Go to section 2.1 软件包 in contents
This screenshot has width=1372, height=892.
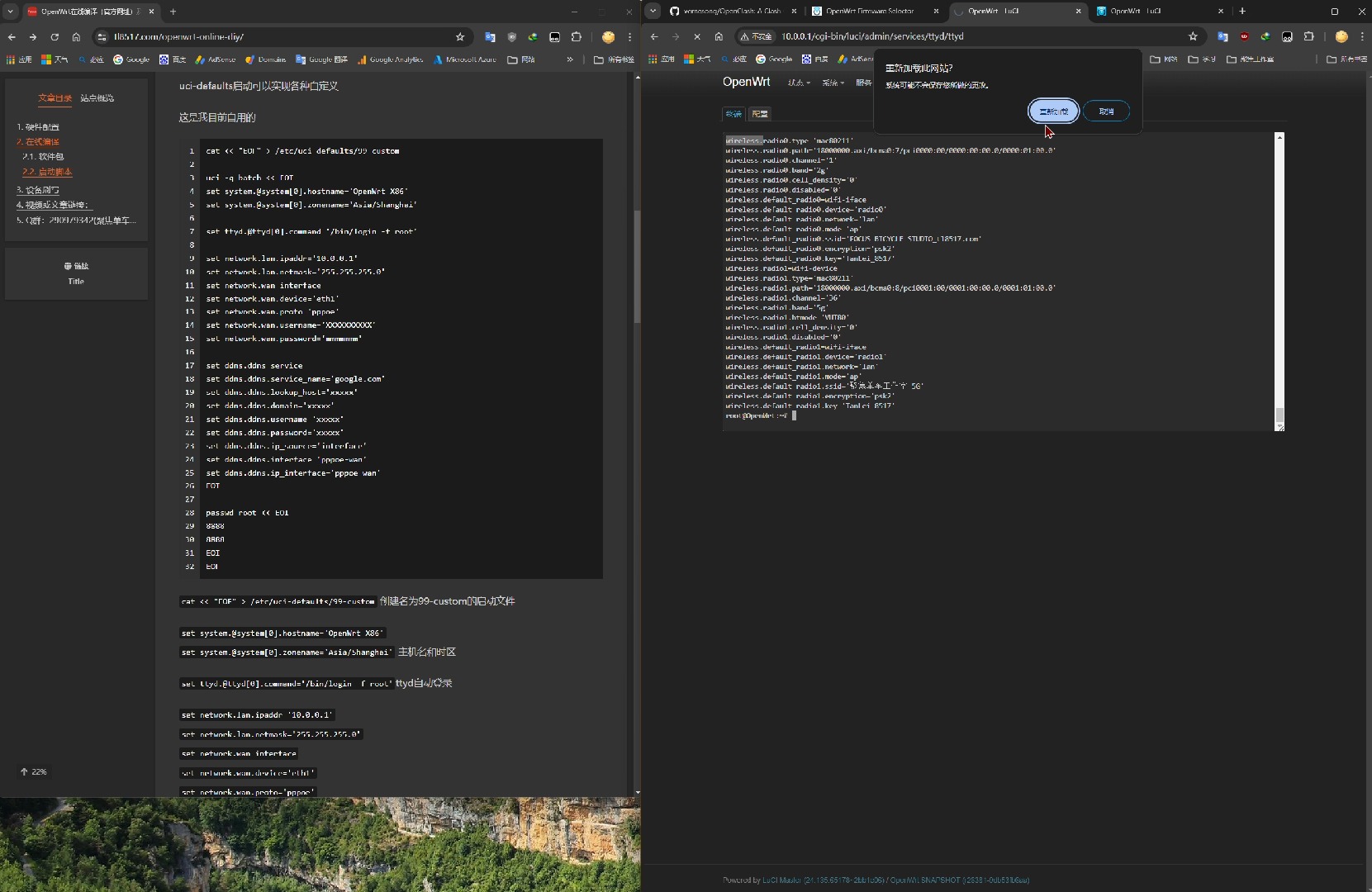[43, 156]
